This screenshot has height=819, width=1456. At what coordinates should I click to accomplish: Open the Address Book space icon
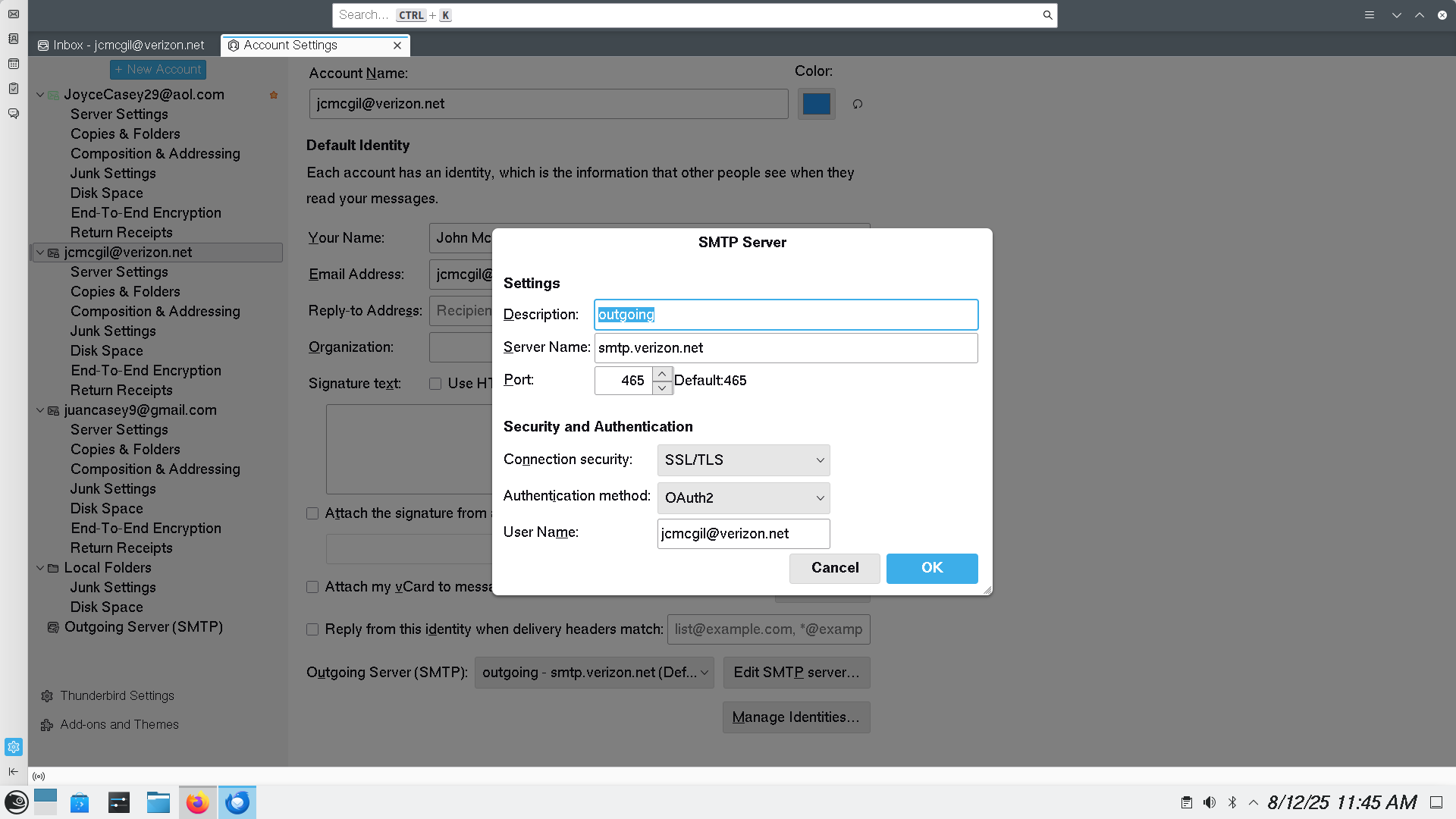pos(14,39)
